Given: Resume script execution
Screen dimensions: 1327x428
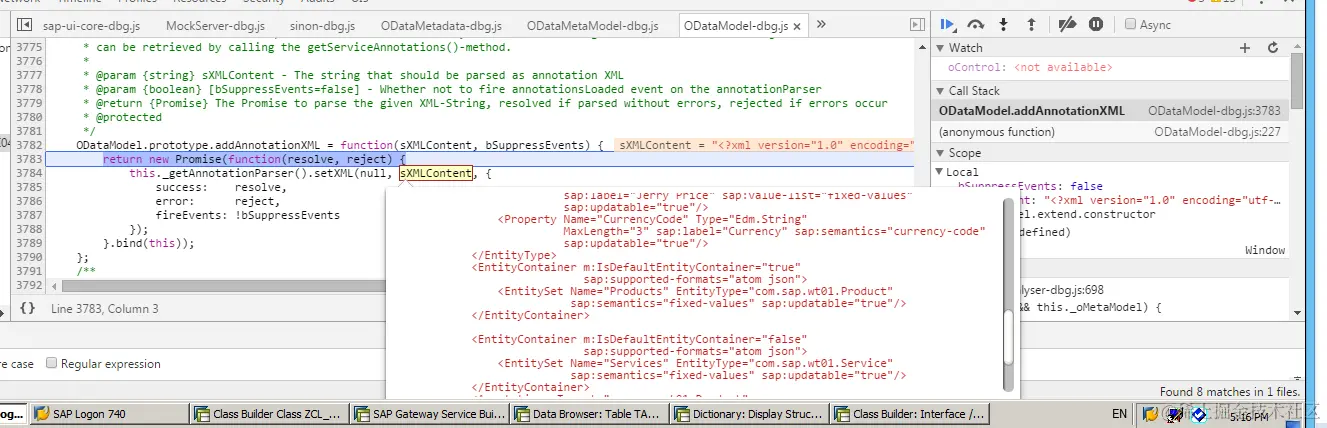Looking at the screenshot, I should point(948,24).
